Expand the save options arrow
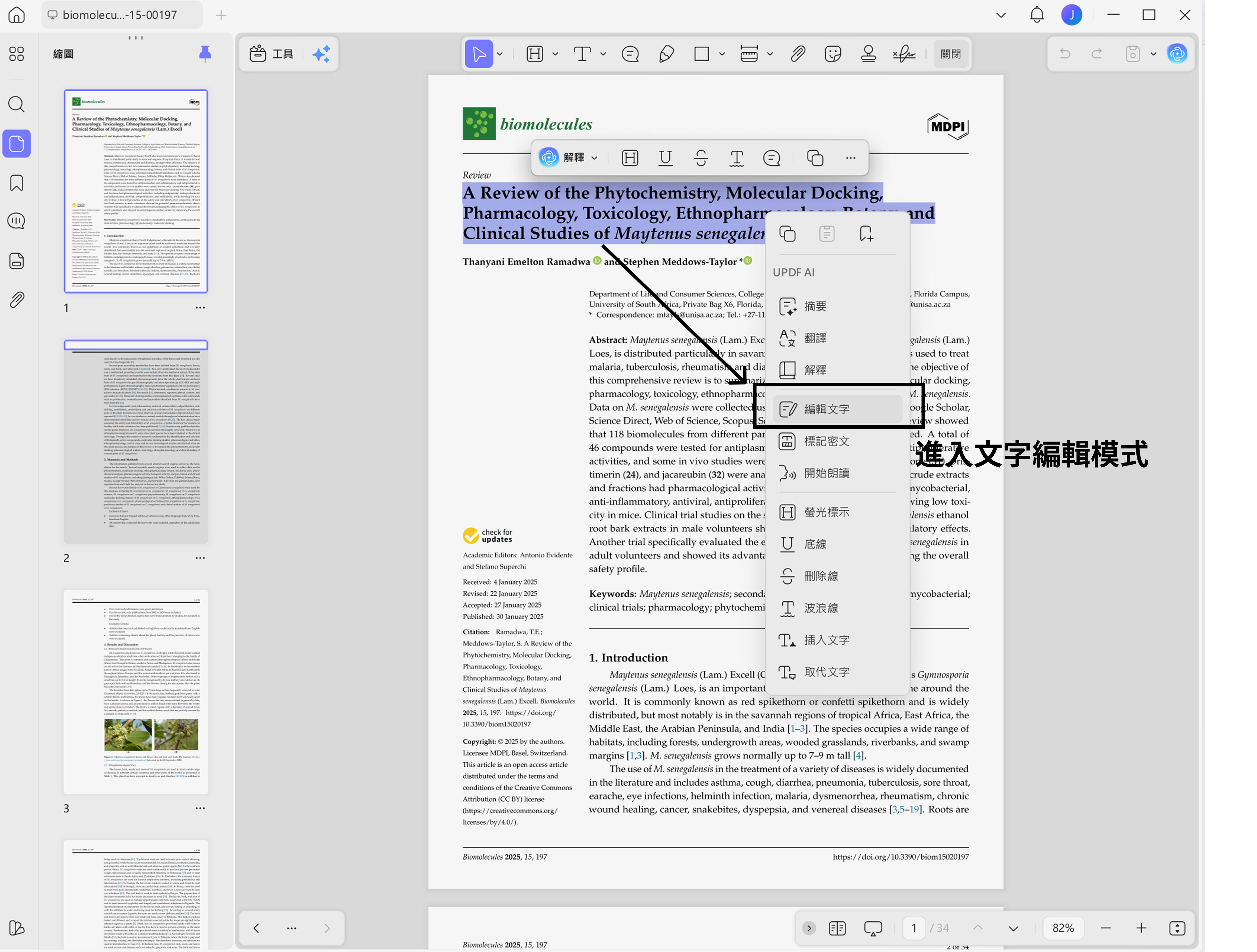Screen dimensions: 1257x952 (1153, 54)
